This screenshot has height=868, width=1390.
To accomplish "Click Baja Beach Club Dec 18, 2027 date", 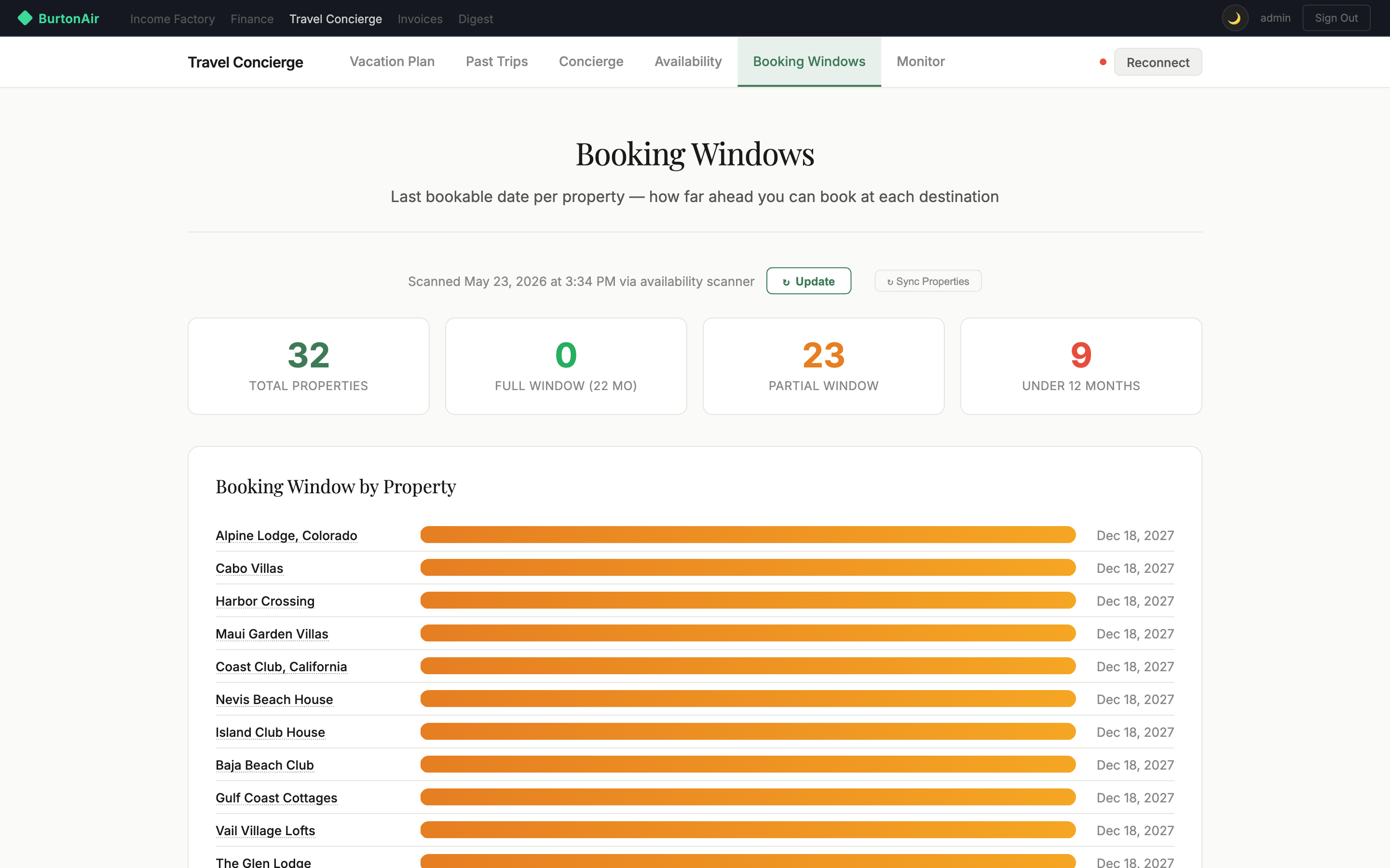I will 1135,765.
